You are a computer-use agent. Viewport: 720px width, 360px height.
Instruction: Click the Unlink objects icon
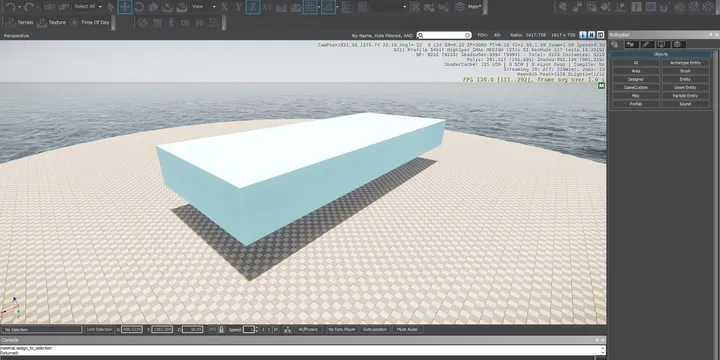64,7
